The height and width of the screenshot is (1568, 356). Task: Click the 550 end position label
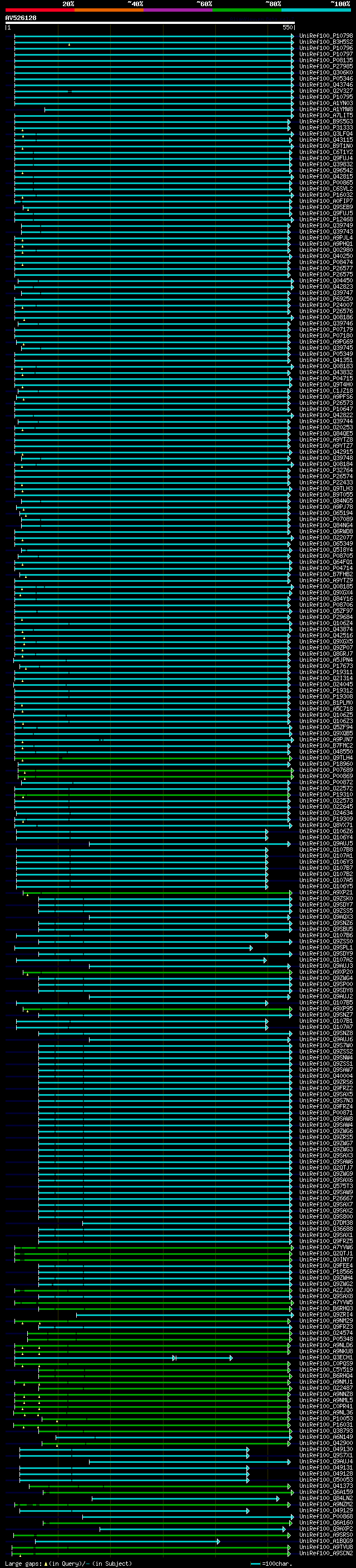(x=287, y=27)
